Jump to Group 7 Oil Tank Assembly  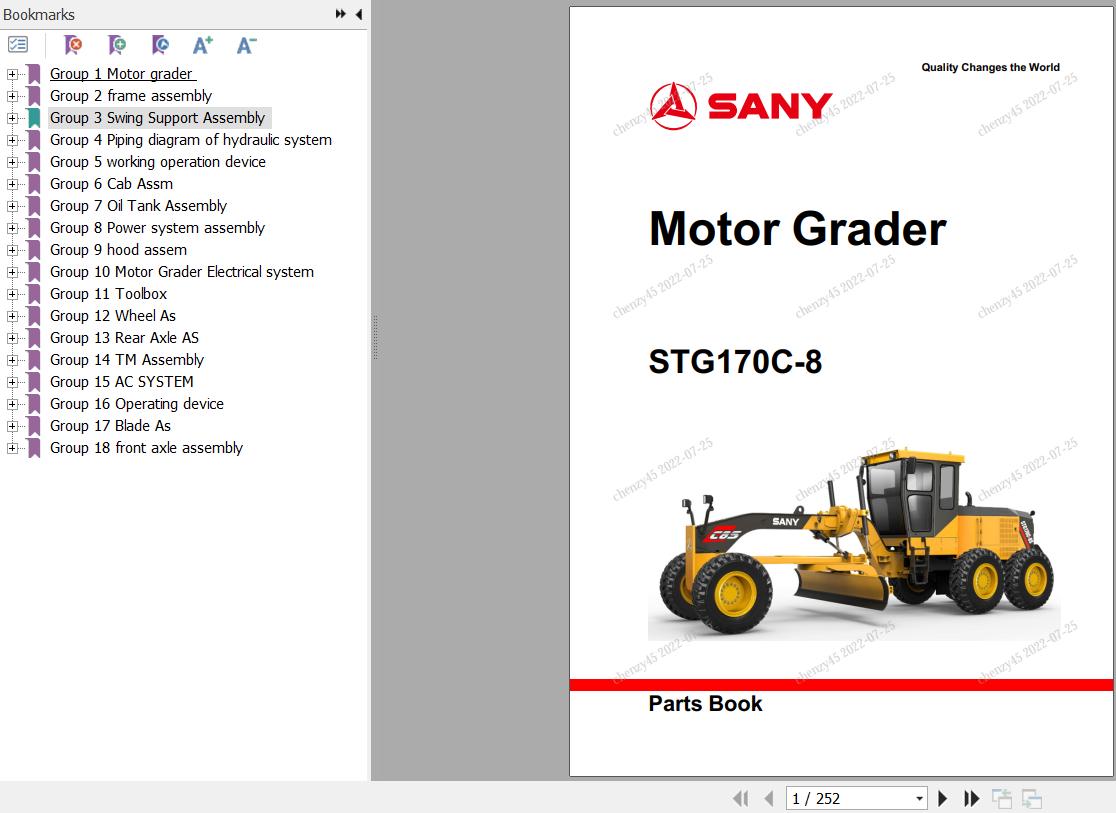138,206
